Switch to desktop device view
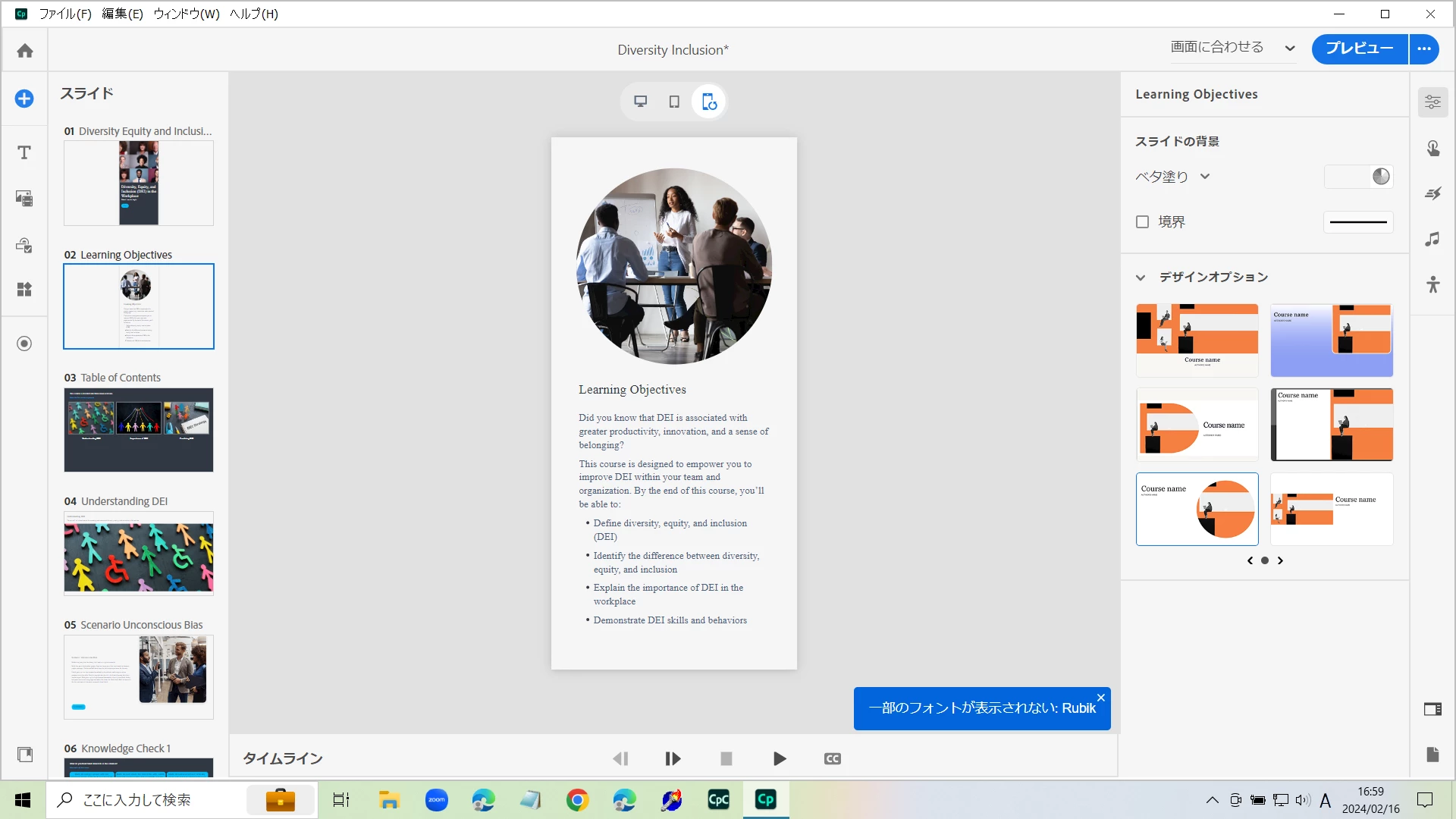The height and width of the screenshot is (819, 1456). [640, 102]
